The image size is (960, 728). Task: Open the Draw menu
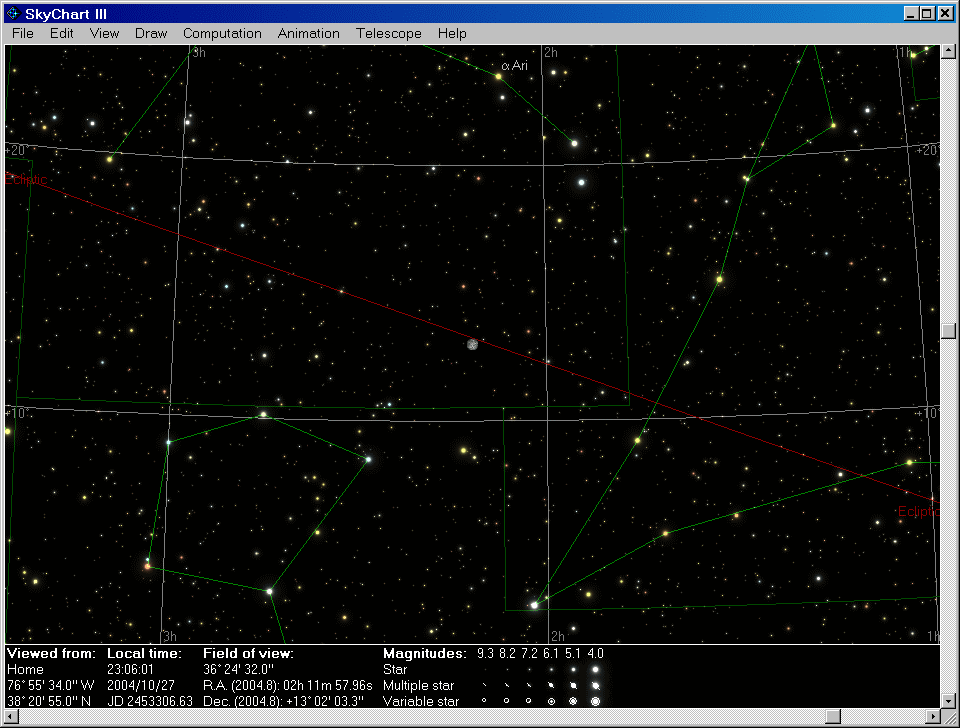click(151, 33)
